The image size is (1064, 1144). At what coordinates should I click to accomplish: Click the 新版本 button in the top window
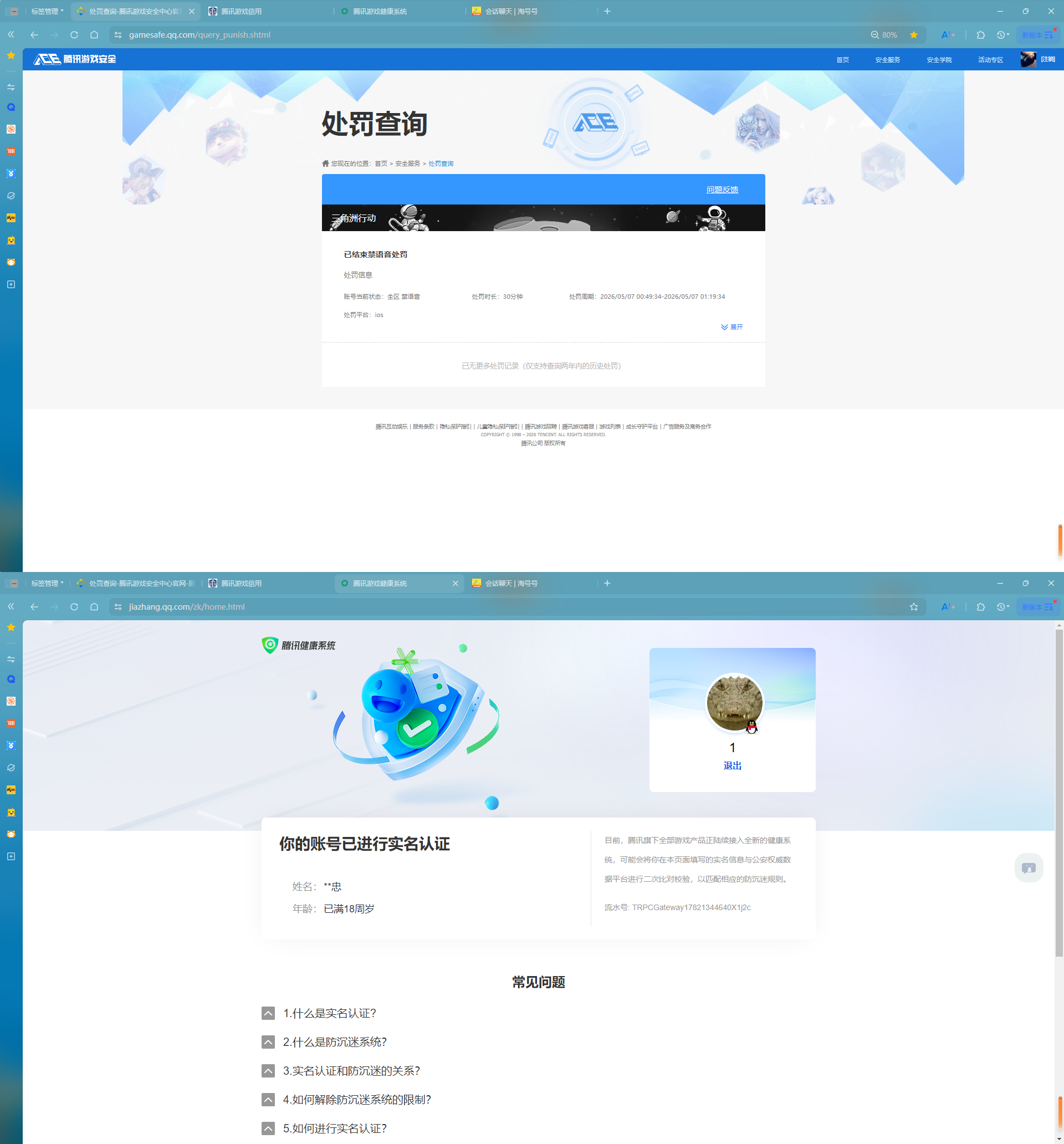1037,35
